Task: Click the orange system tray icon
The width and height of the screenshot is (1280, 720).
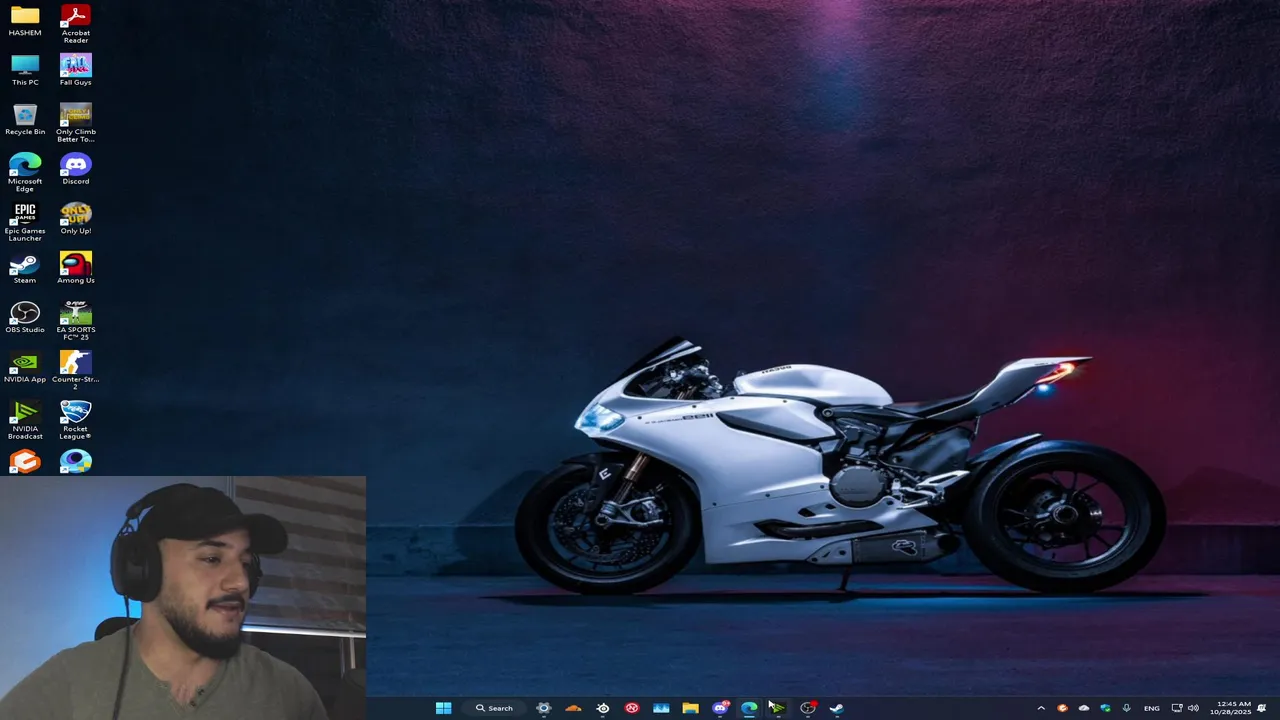Action: (1062, 708)
